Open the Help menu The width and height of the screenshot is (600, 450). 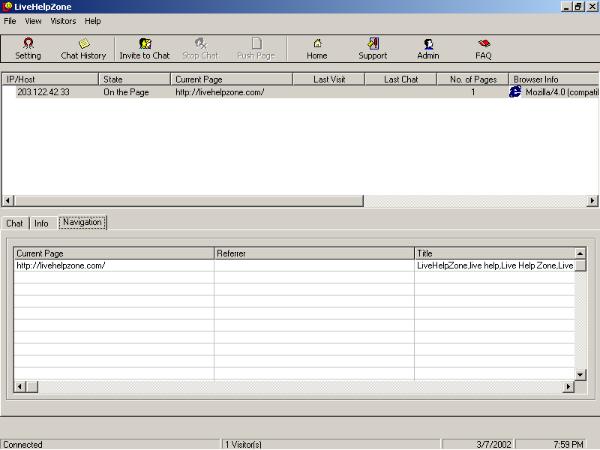tap(93, 21)
